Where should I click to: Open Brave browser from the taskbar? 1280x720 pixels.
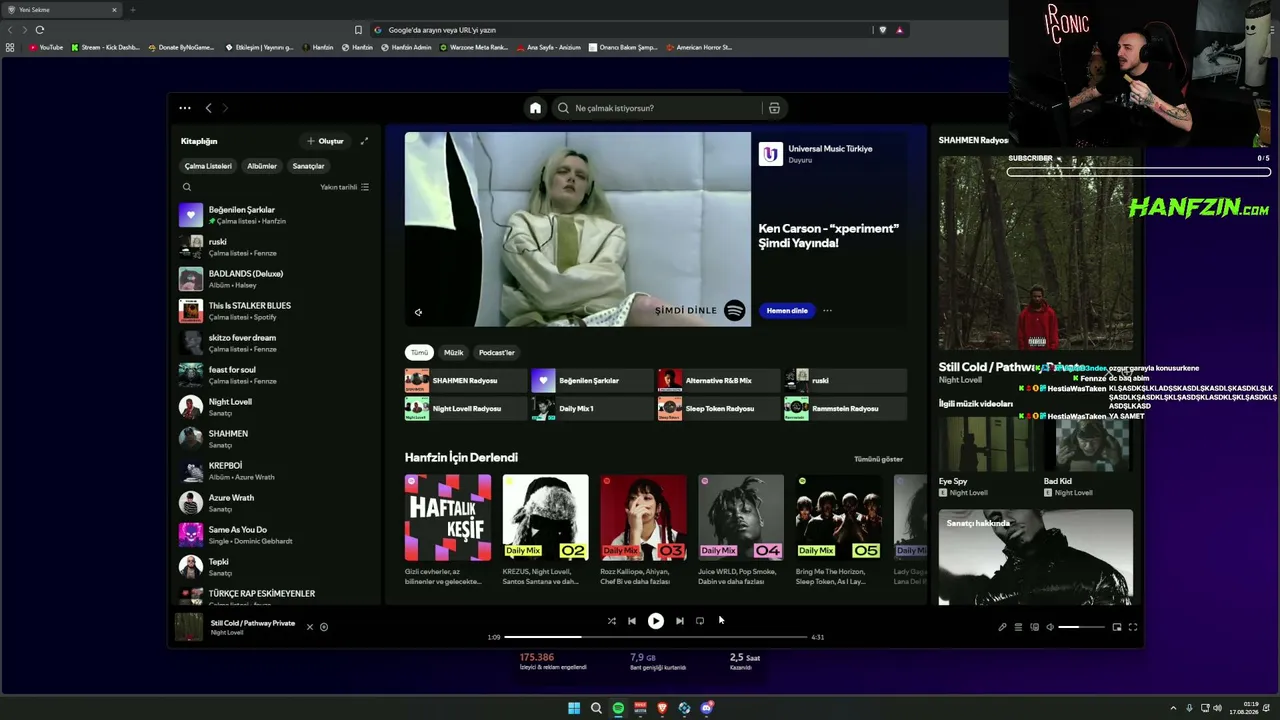[662, 708]
